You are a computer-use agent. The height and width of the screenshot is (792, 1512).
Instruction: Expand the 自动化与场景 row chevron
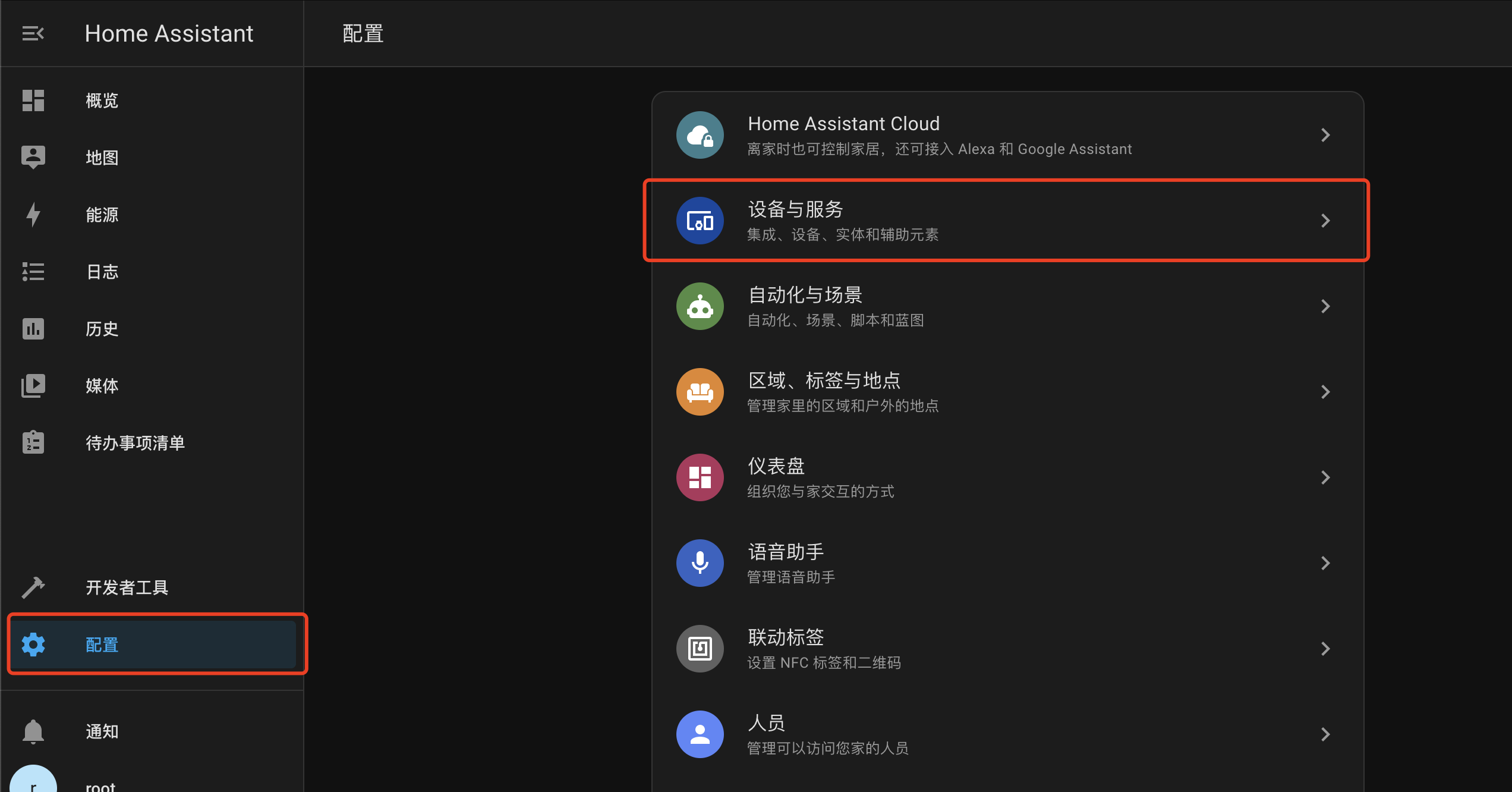[x=1325, y=306]
